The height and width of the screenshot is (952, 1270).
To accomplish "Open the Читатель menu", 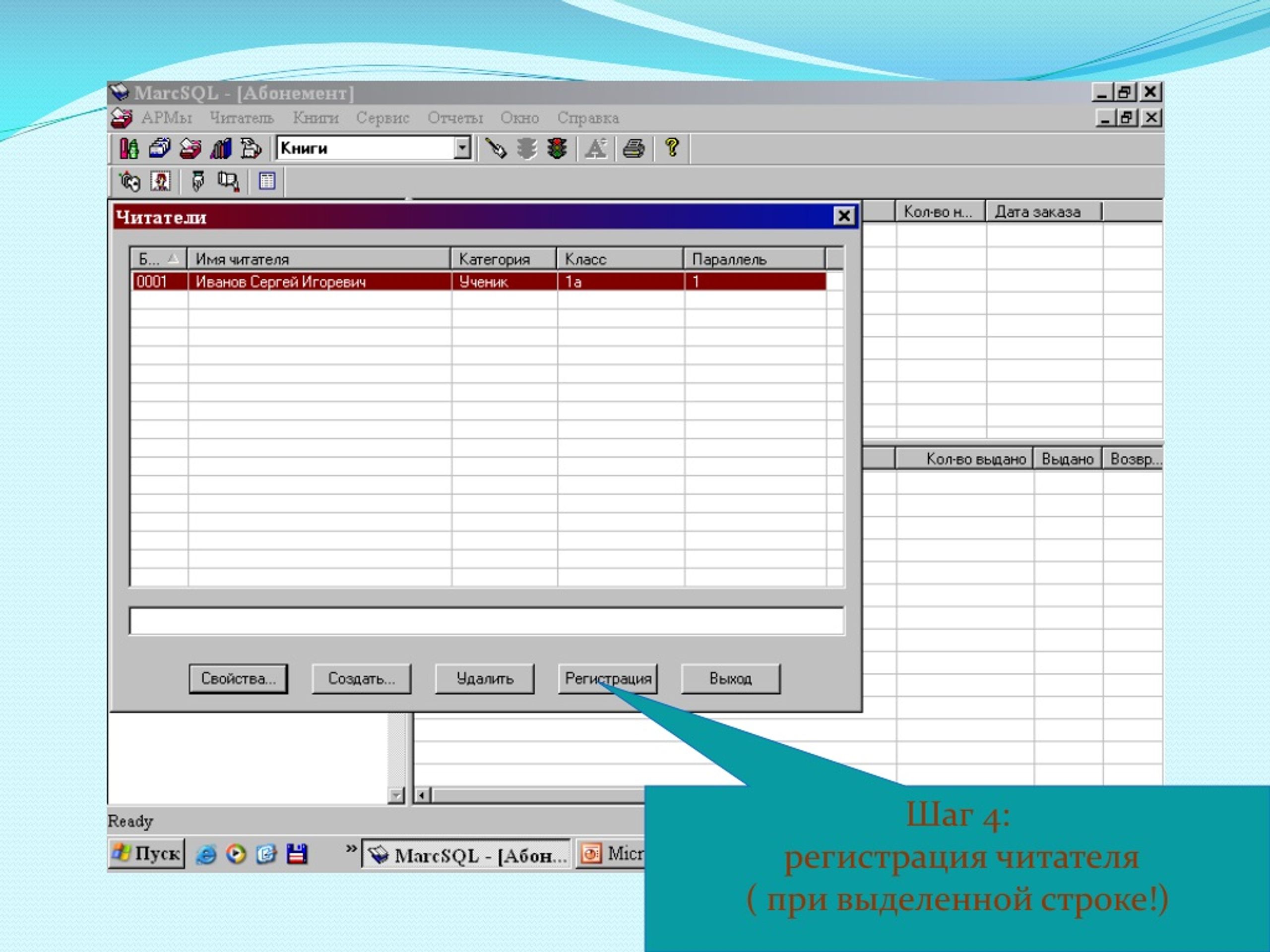I will [242, 118].
